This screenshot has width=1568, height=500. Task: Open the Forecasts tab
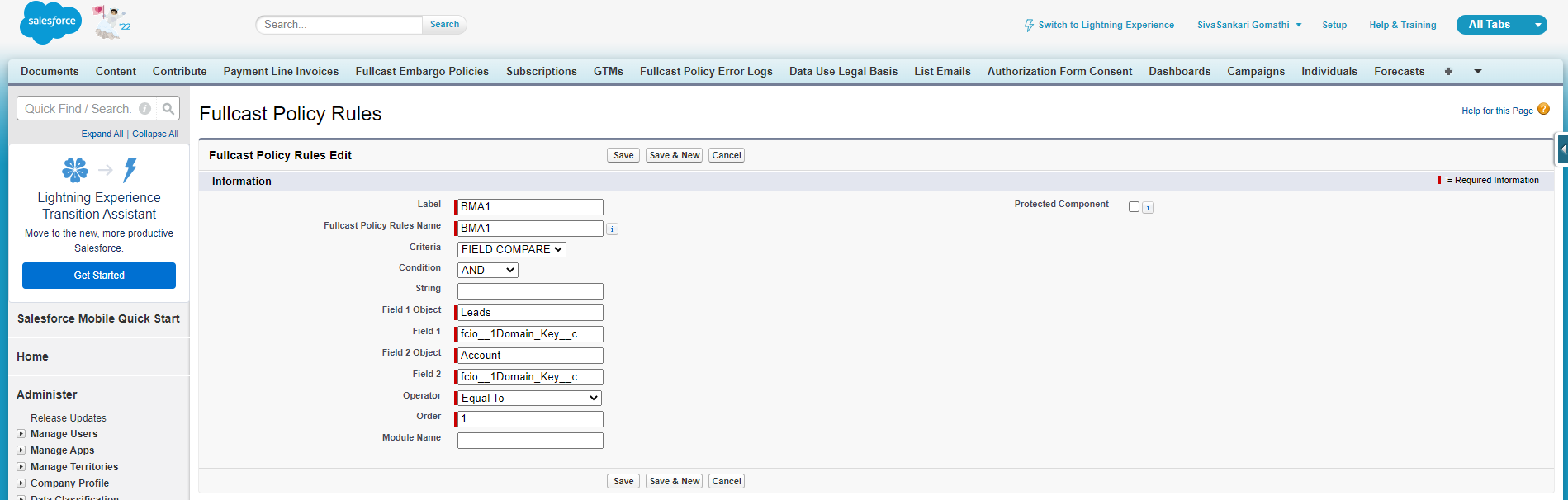click(x=1399, y=72)
